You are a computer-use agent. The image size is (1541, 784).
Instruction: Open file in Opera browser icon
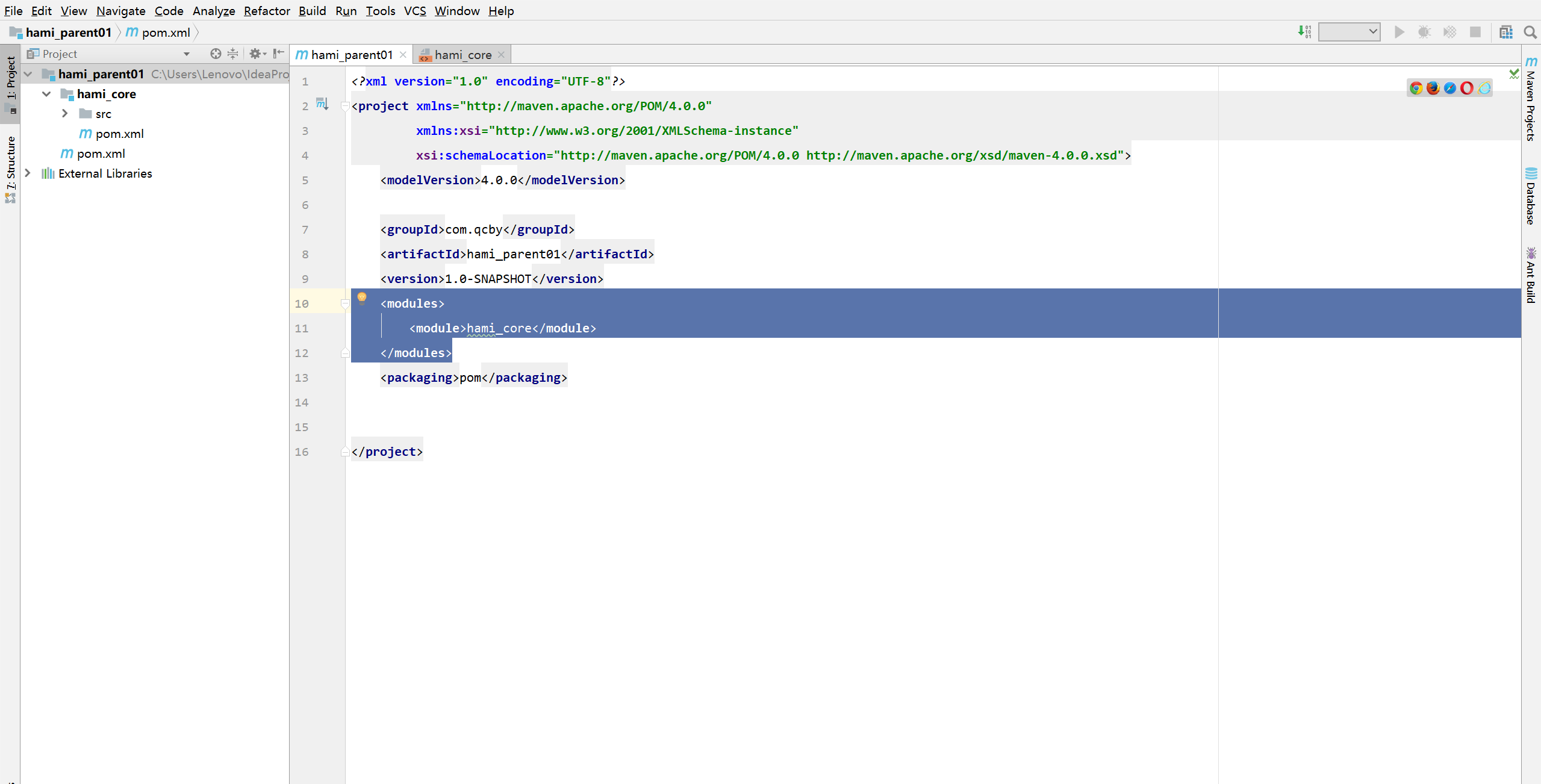(1467, 88)
